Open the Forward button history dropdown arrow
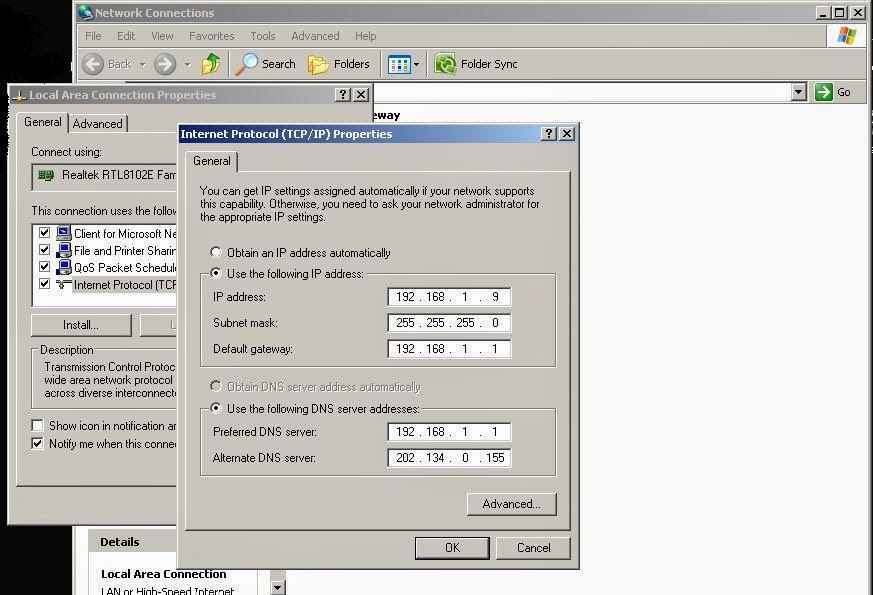The image size is (873, 595). point(187,65)
